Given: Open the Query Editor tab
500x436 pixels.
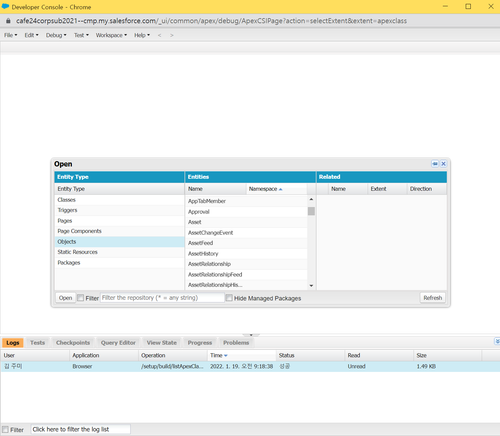Looking at the screenshot, I should pos(118,343).
